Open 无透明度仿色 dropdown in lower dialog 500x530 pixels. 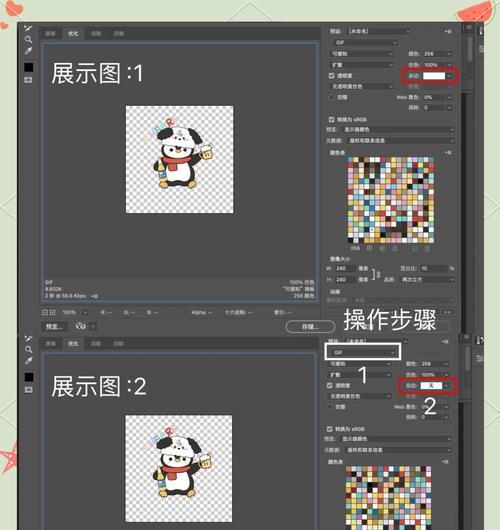(x=359, y=396)
